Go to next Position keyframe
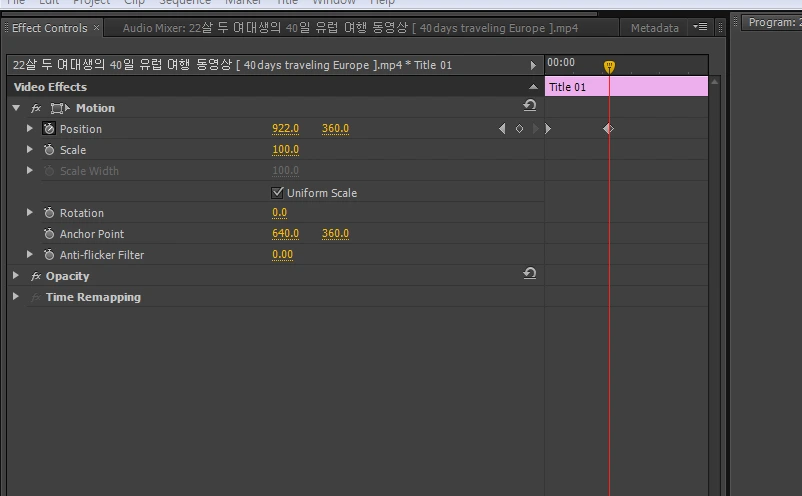Screen dimensions: 802x496 point(536,129)
